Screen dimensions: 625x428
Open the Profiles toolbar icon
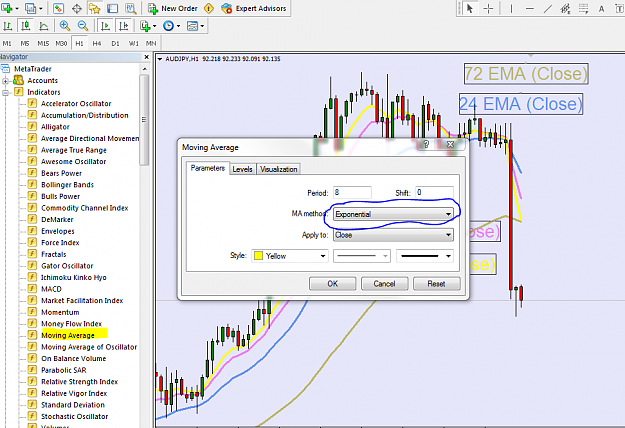tap(30, 8)
